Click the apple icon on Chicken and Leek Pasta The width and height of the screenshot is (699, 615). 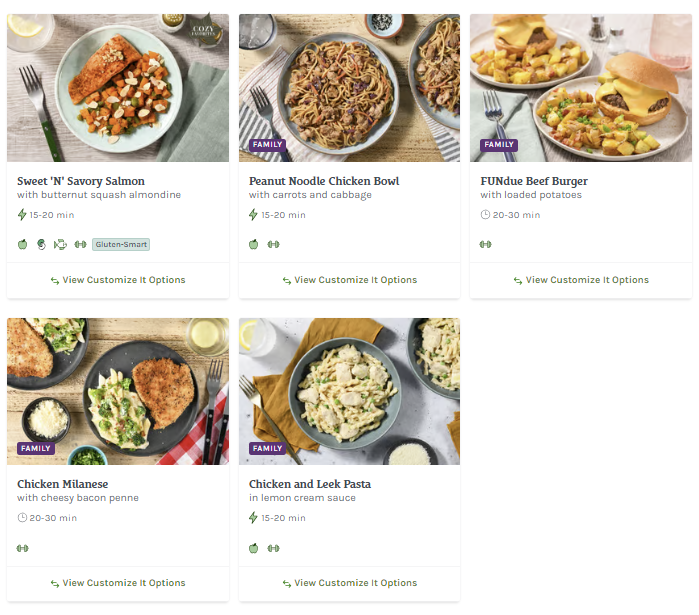click(254, 547)
